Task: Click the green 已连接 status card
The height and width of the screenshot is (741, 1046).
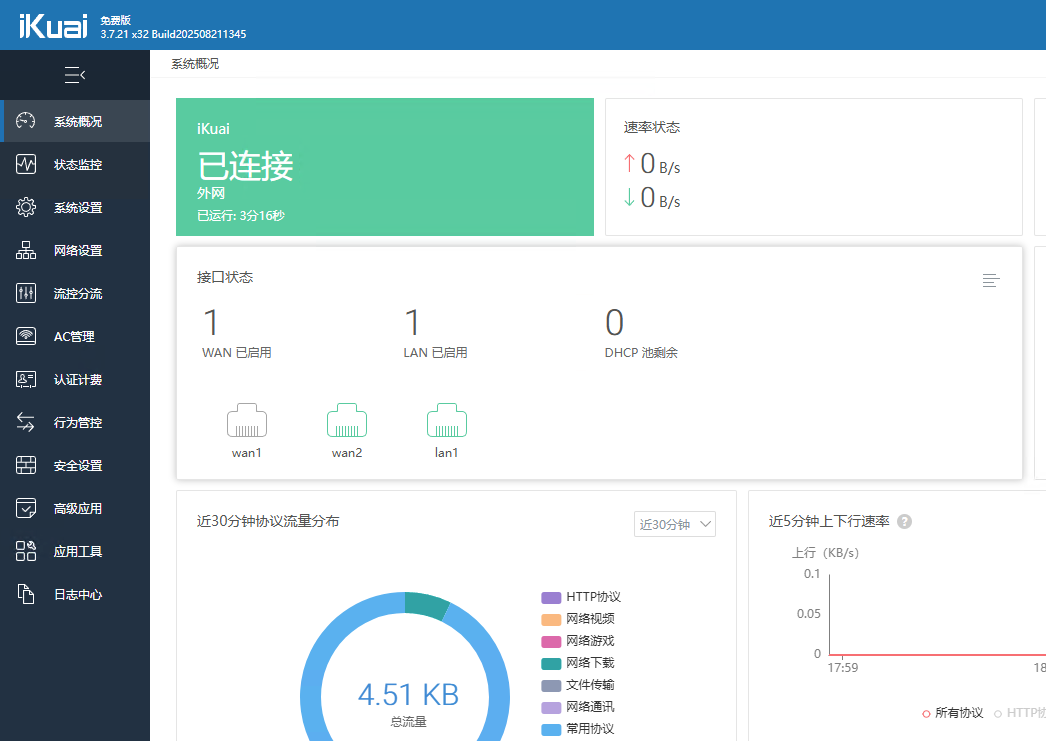Action: pyautogui.click(x=385, y=167)
